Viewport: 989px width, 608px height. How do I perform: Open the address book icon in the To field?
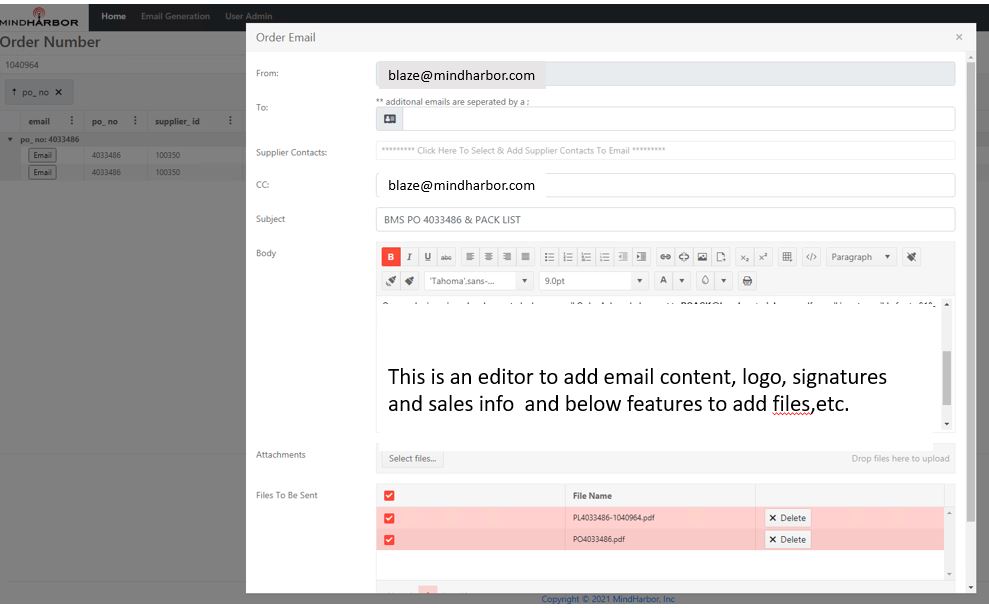click(x=389, y=119)
